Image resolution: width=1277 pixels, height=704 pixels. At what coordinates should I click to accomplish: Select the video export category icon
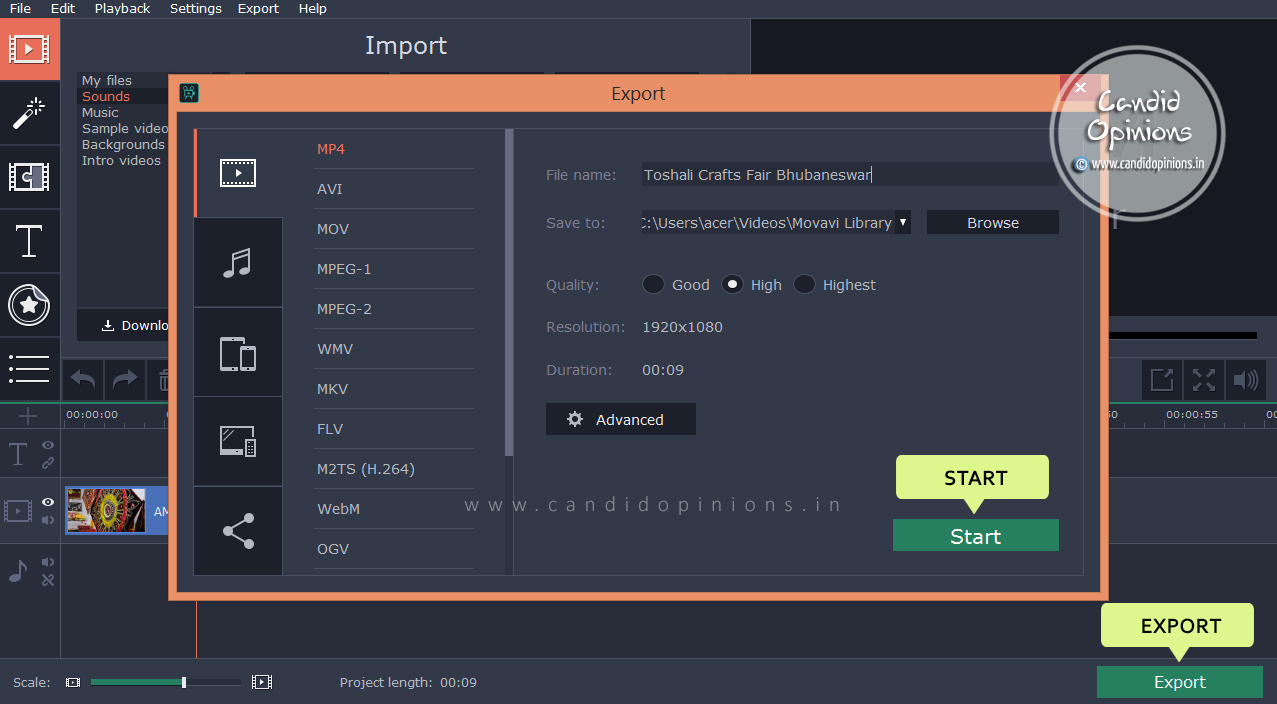point(238,173)
